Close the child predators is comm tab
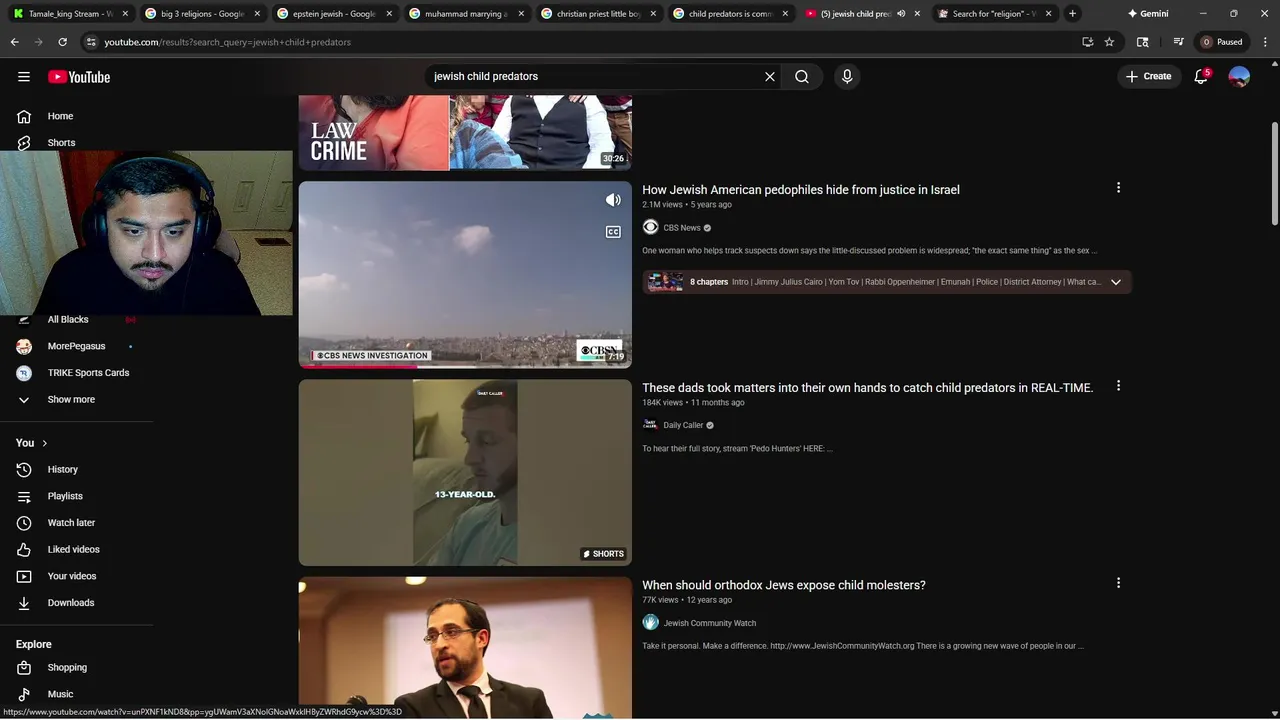Screen dimensions: 1280x720 785,14
